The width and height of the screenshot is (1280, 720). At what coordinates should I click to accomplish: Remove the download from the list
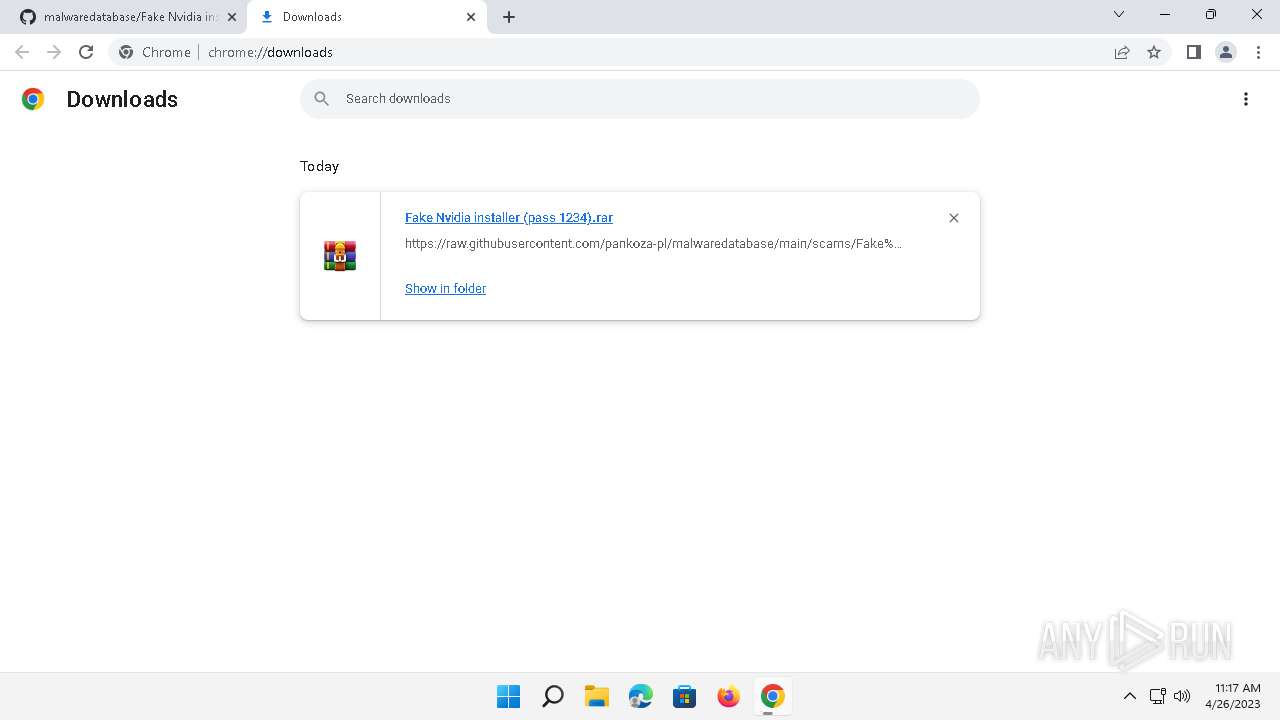pos(954,218)
